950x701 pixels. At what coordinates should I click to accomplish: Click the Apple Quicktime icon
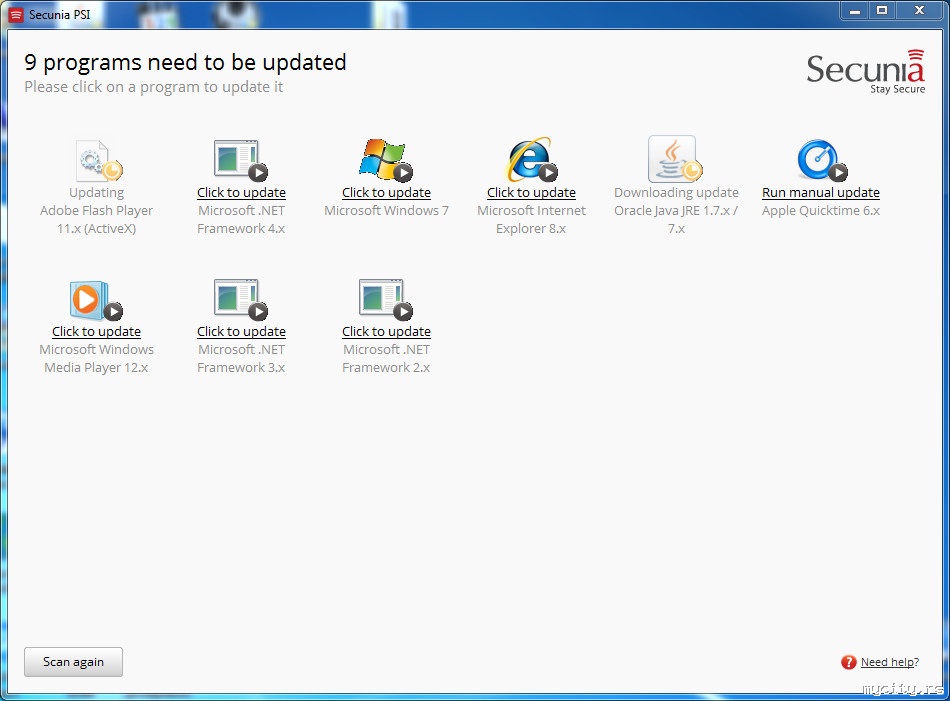coord(822,161)
